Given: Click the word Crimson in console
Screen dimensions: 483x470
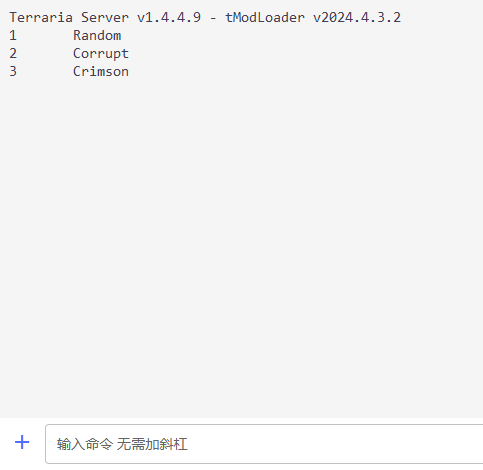Looking at the screenshot, I should [101, 71].
